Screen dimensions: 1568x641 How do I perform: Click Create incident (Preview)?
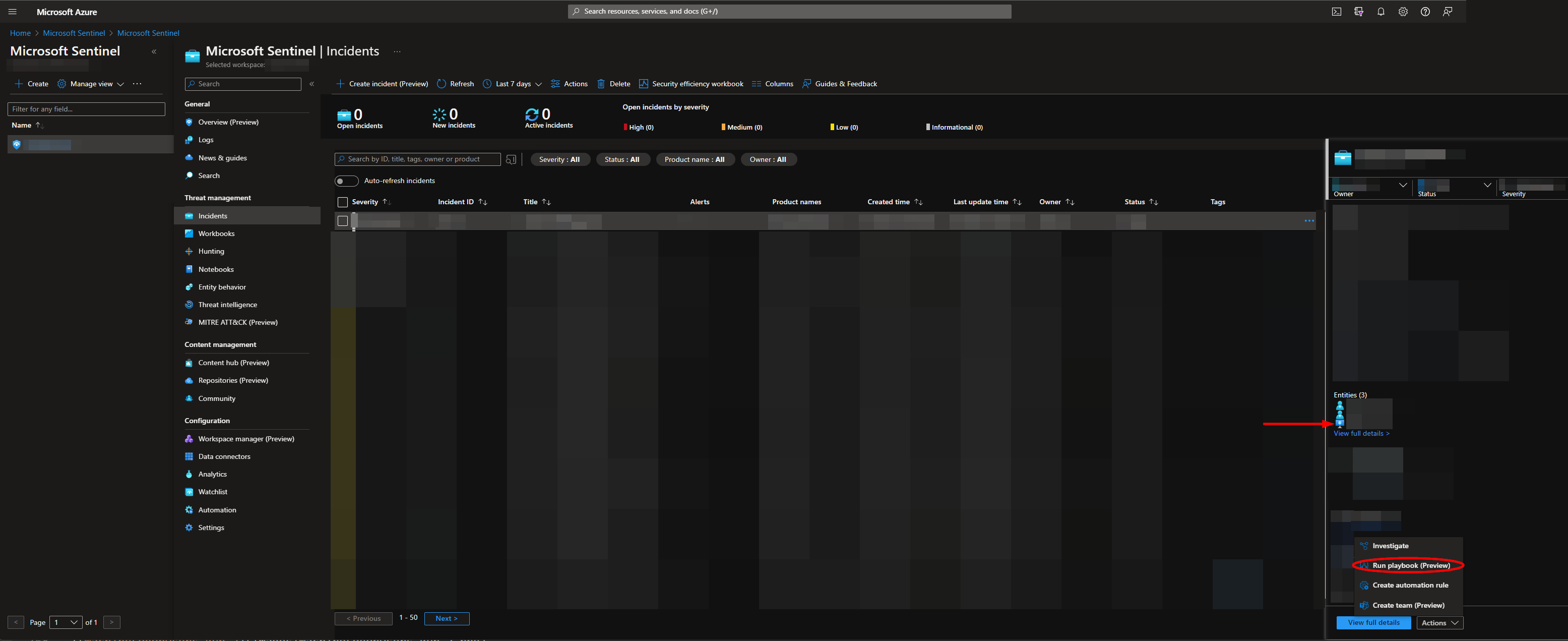click(x=382, y=84)
